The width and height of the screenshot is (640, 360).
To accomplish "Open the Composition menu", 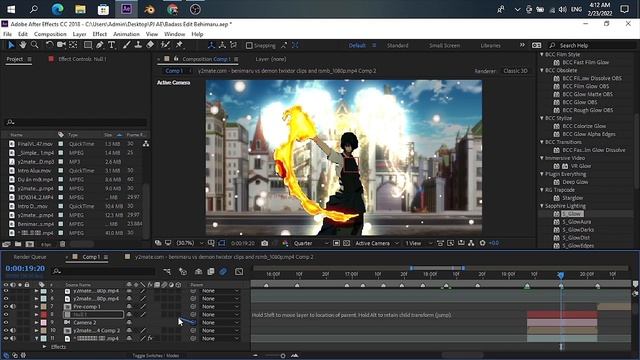I will point(50,34).
